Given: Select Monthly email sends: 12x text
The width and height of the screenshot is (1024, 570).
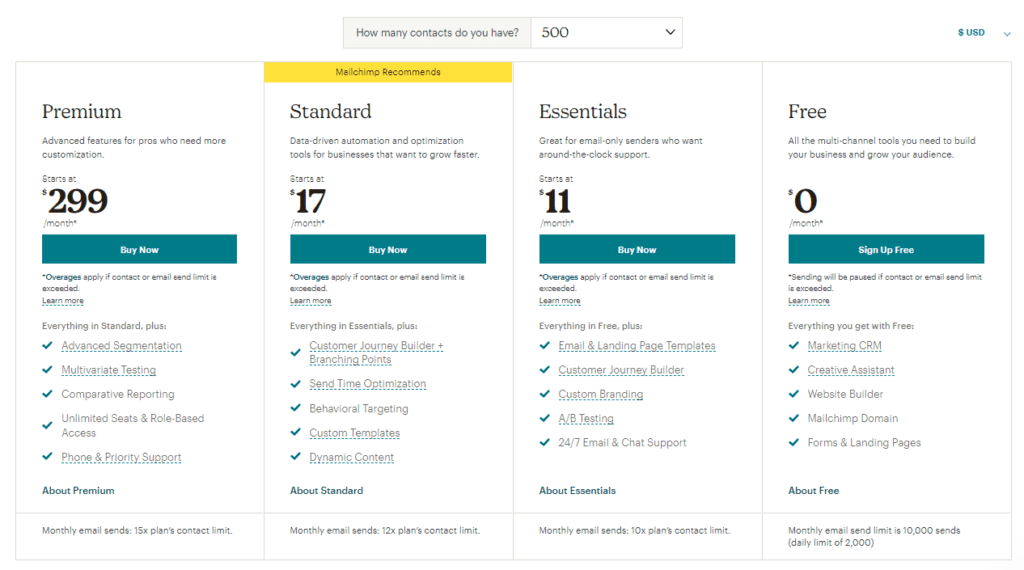Looking at the screenshot, I should pos(385,531).
